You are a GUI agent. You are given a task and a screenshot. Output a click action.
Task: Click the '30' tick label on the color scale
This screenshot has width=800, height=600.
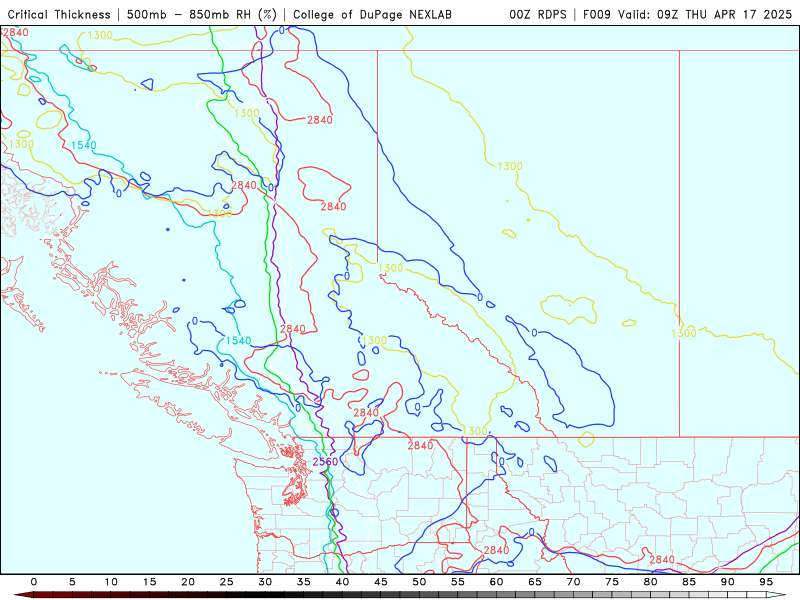(265, 582)
